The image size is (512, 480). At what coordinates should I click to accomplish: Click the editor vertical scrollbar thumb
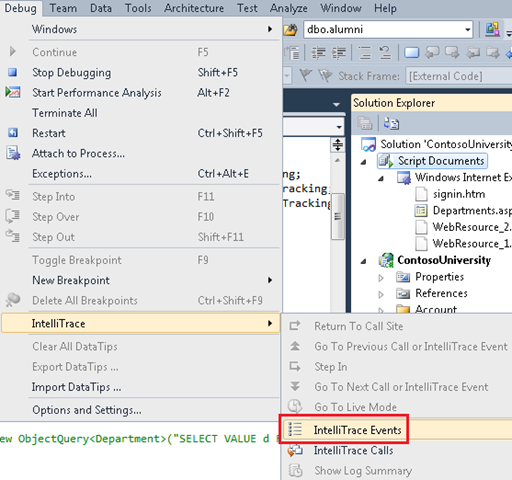pos(338,216)
